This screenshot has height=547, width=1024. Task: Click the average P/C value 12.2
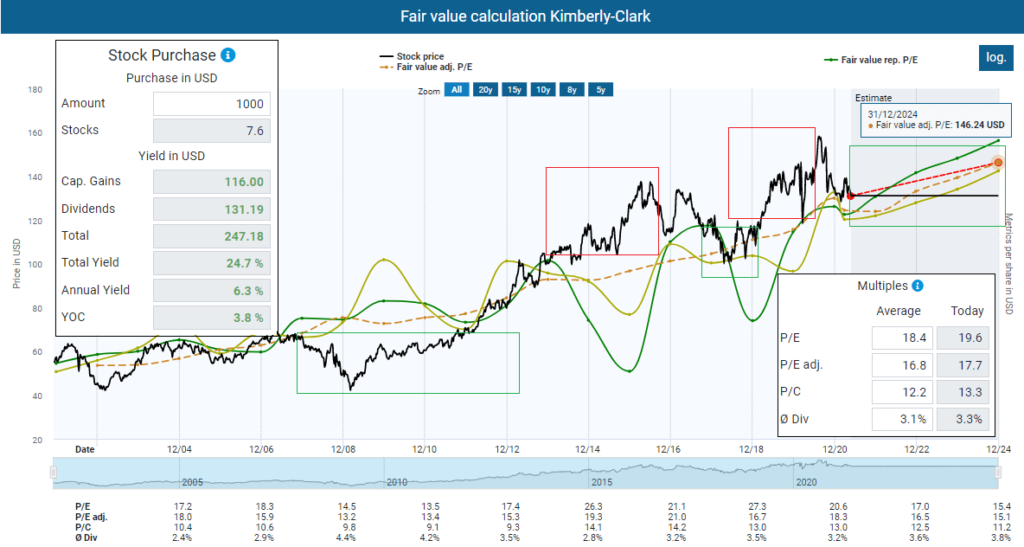click(901, 392)
